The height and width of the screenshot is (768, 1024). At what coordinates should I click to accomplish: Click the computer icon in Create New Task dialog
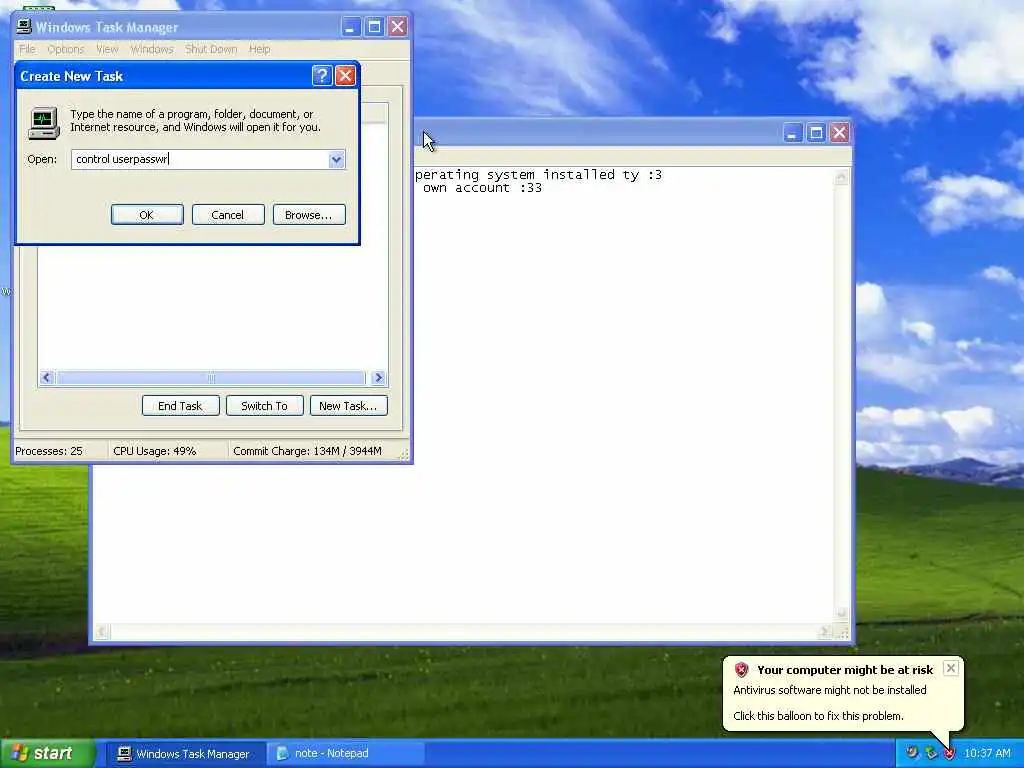tap(44, 123)
